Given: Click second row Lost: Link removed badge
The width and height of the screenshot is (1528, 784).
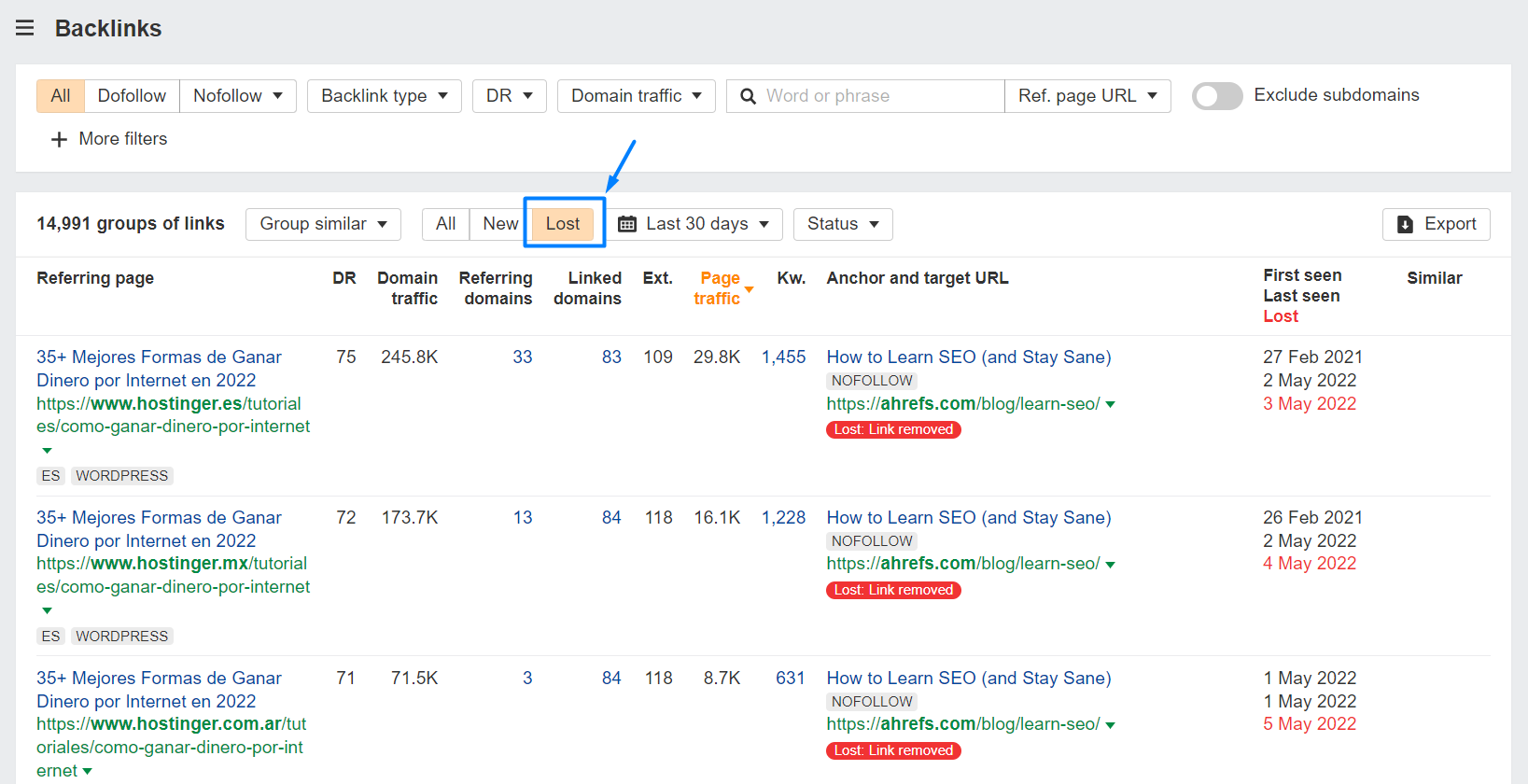Looking at the screenshot, I should tap(893, 590).
